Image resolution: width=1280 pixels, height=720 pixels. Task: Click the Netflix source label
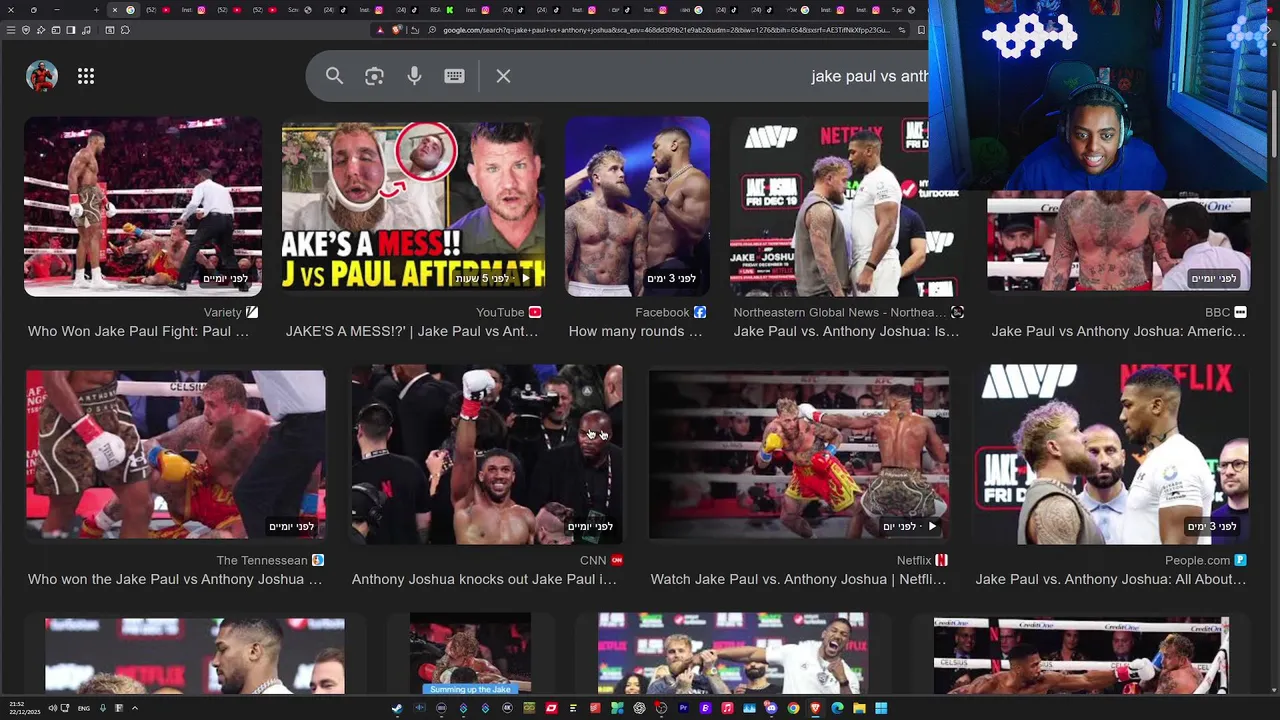[x=914, y=560]
